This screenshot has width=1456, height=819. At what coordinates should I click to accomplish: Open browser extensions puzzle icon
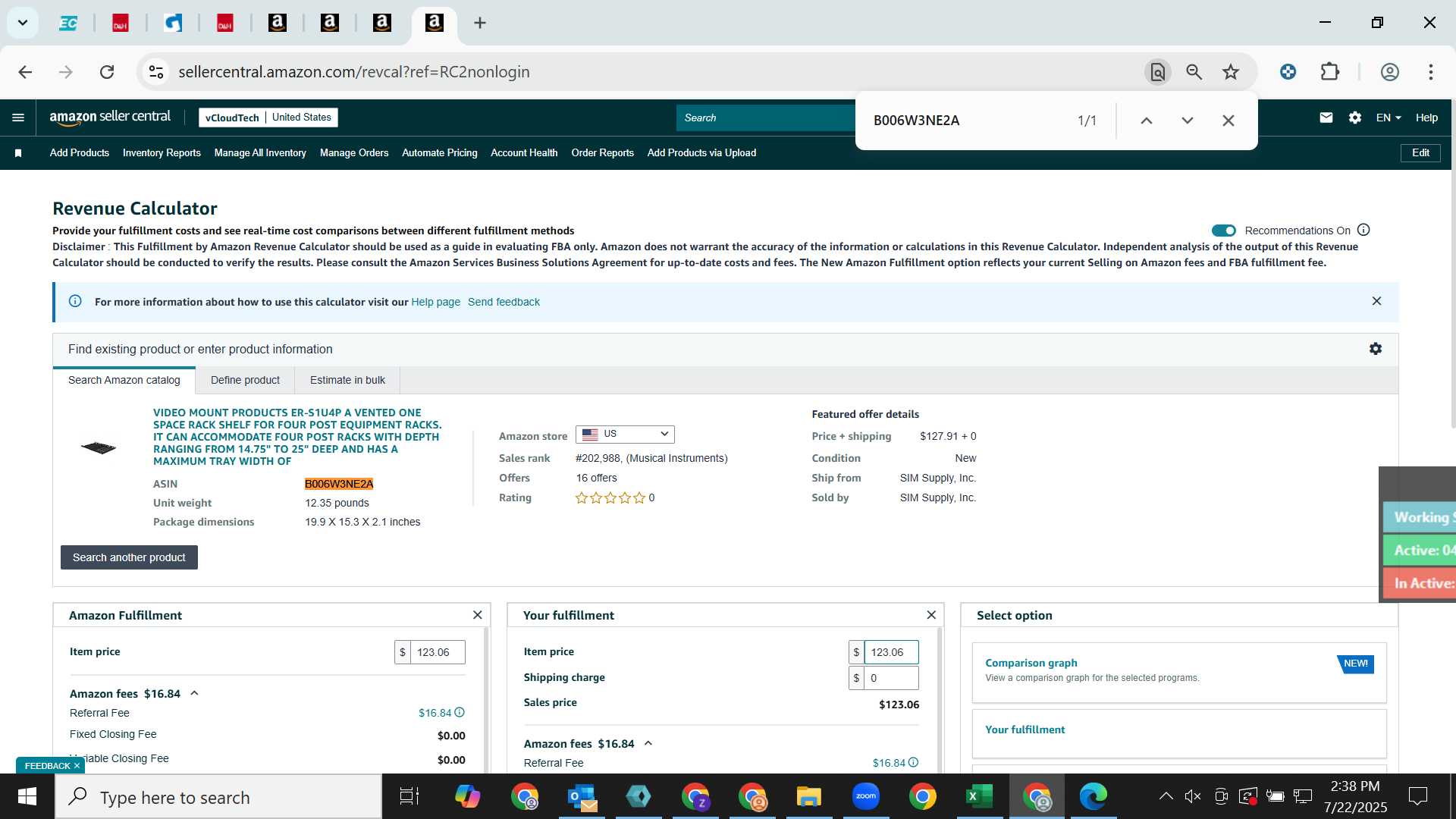(1330, 72)
